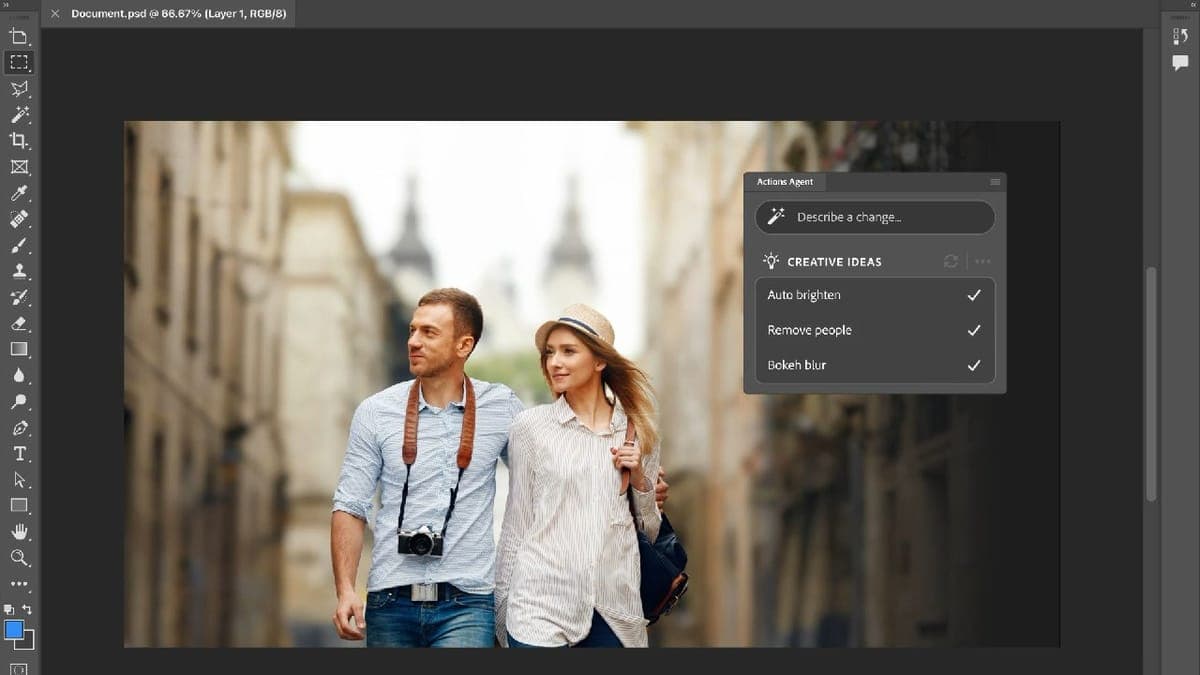
Task: Toggle the checkmark on Bokeh blur
Action: [x=972, y=365]
